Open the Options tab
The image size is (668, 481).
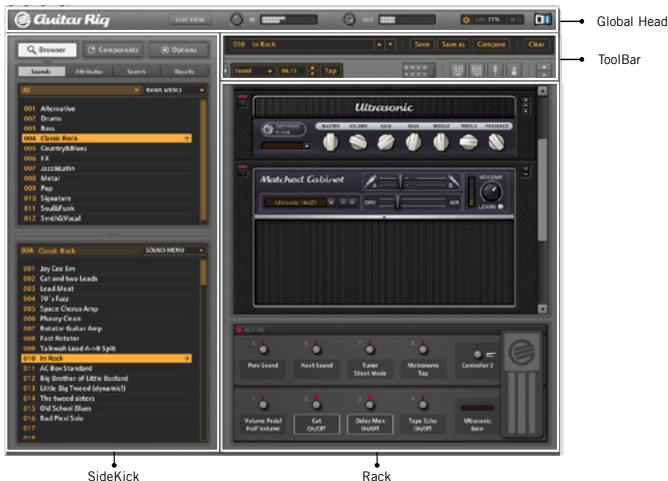179,50
